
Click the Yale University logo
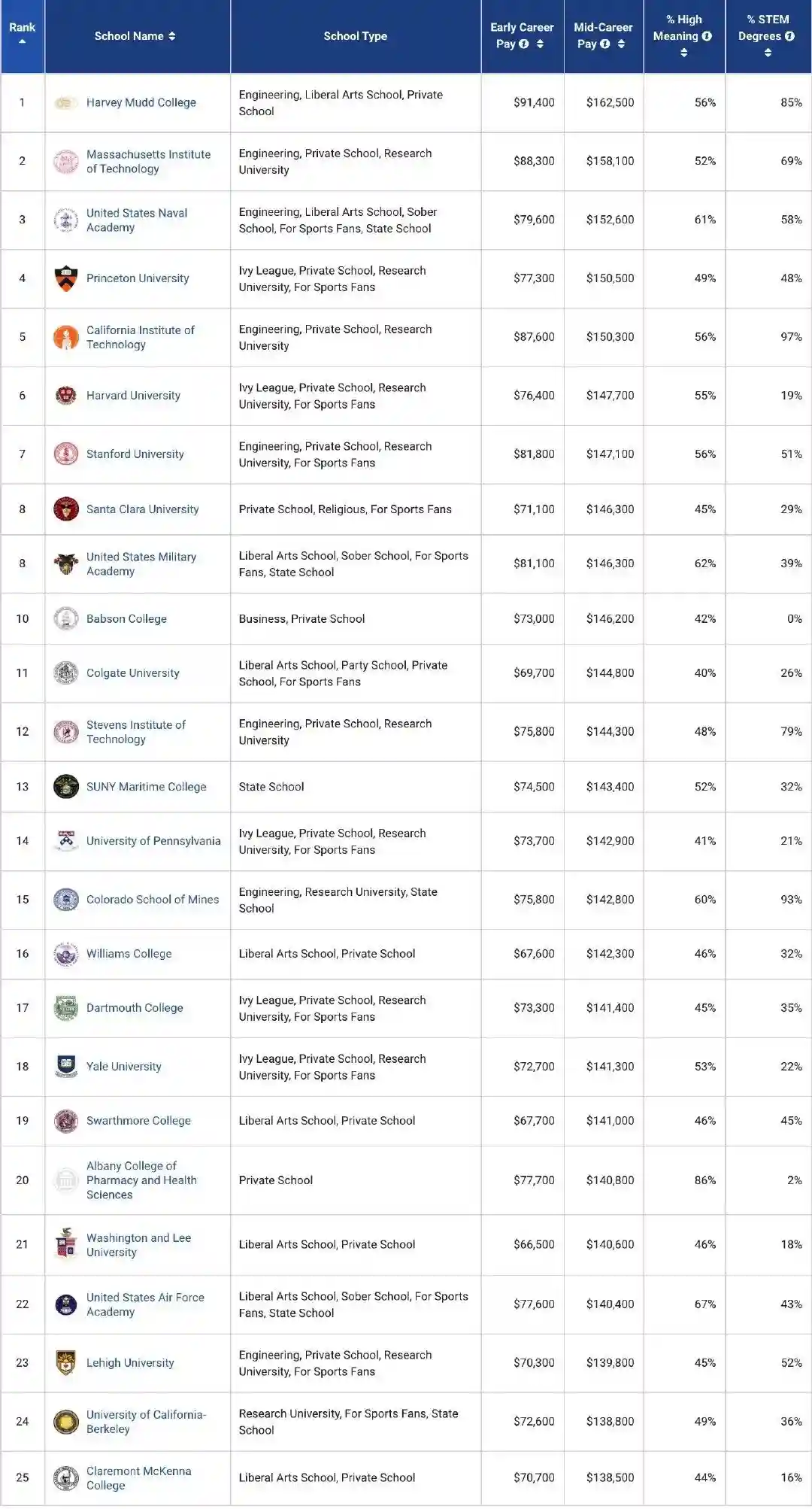coord(66,1067)
